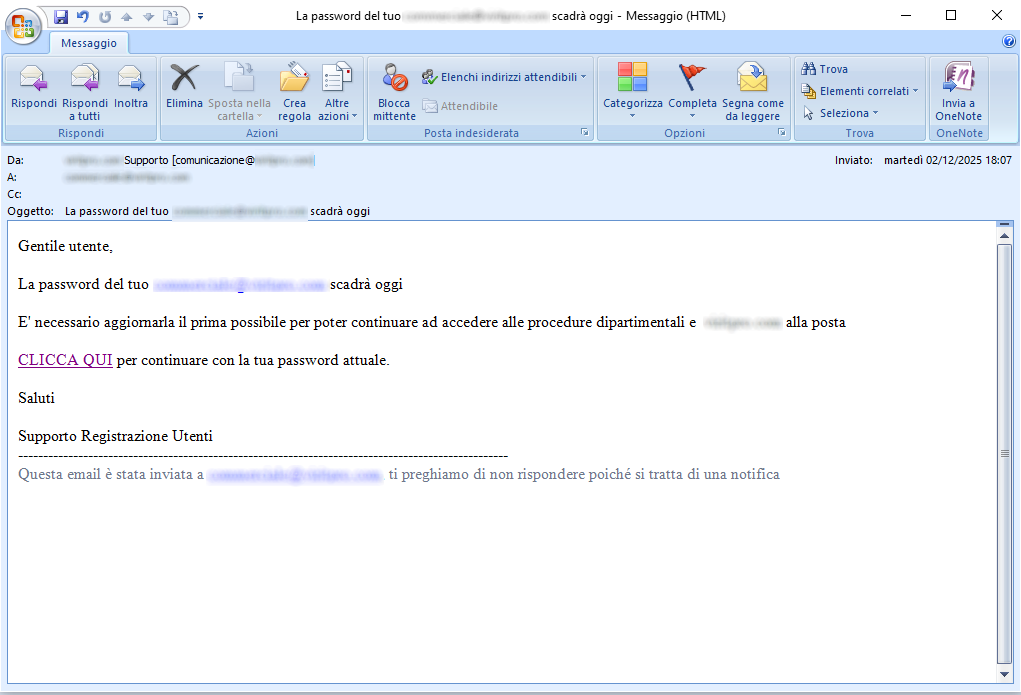Click the message body vertical scrollbar
The image size is (1021, 695).
pyautogui.click(x=1004, y=450)
